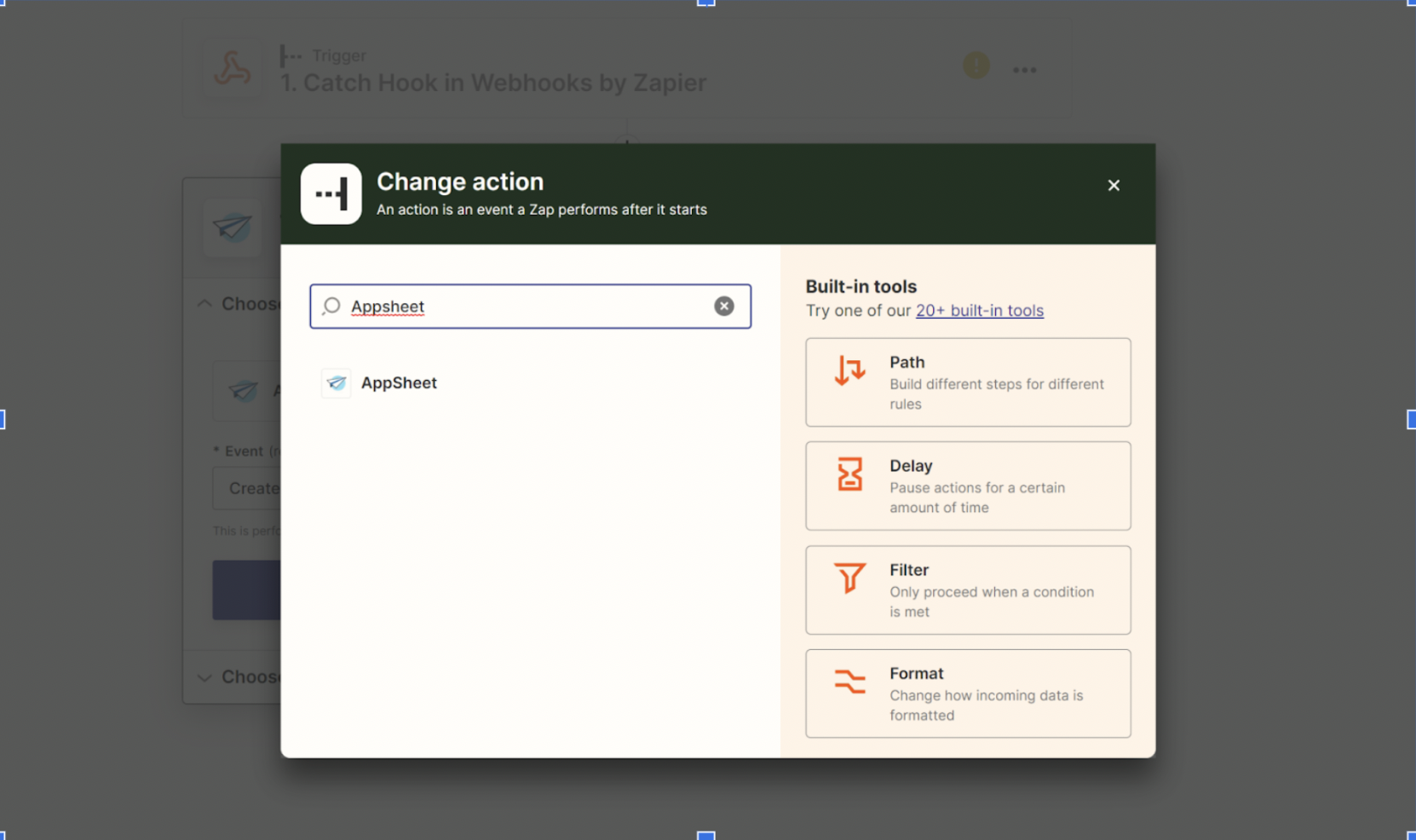Select the Format built-in tool card
The height and width of the screenshot is (840, 1416).
click(x=968, y=693)
